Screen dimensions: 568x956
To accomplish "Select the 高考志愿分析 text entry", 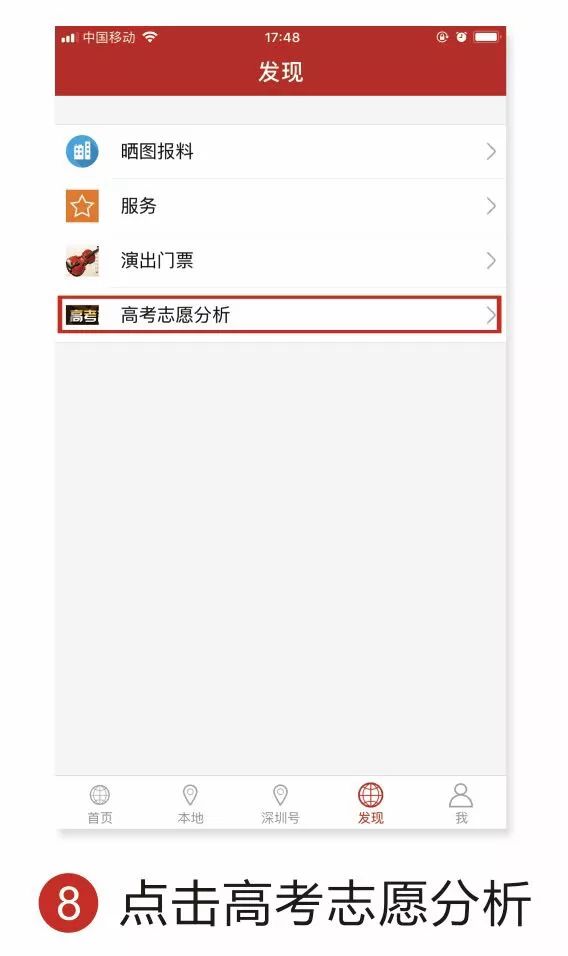I will click(176, 315).
